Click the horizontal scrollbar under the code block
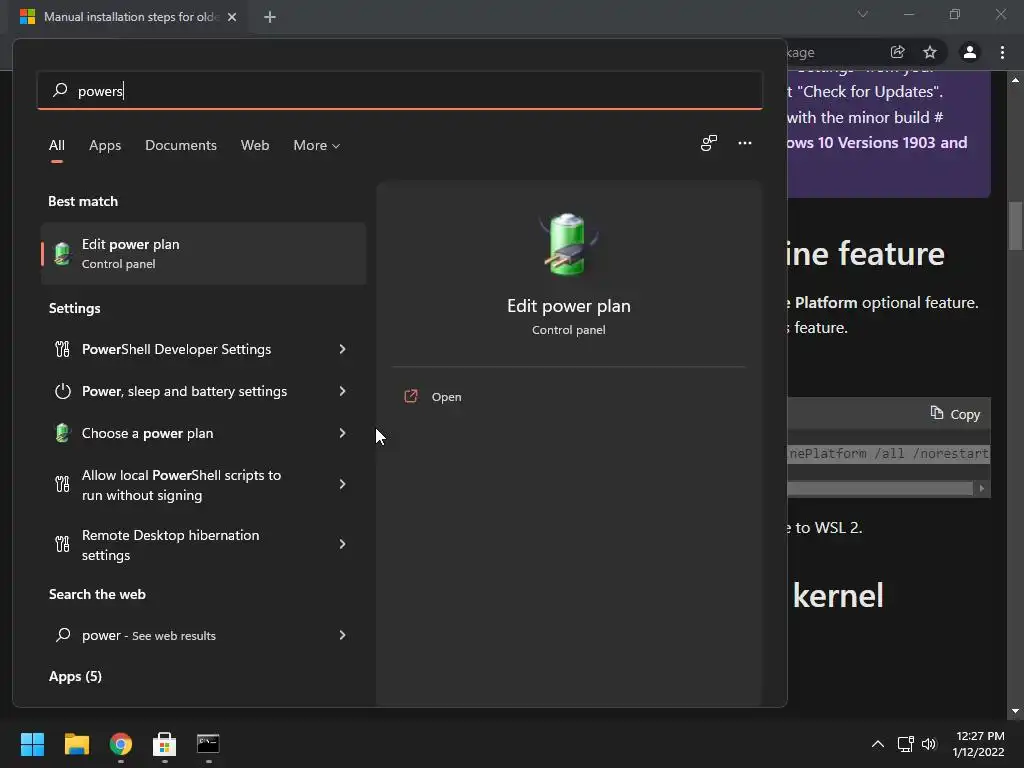The width and height of the screenshot is (1024, 768). coord(879,488)
